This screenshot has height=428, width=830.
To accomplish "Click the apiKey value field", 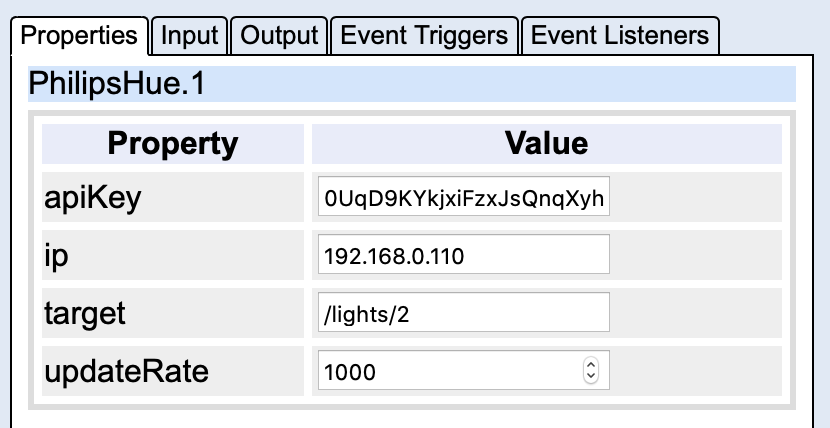I will point(464,196).
